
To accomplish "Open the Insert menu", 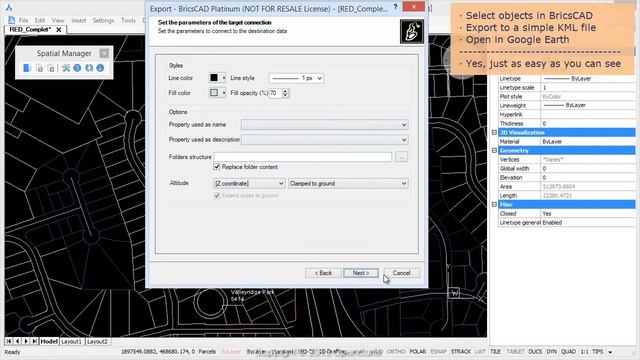I will pos(79,20).
